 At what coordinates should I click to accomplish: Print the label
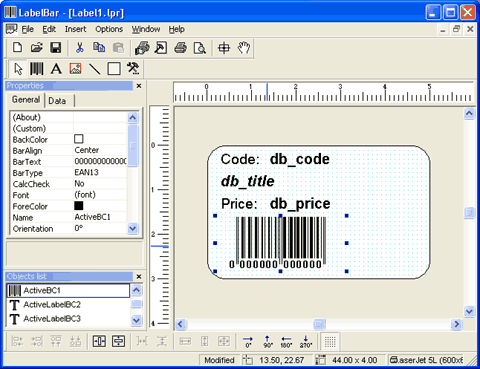coord(180,48)
